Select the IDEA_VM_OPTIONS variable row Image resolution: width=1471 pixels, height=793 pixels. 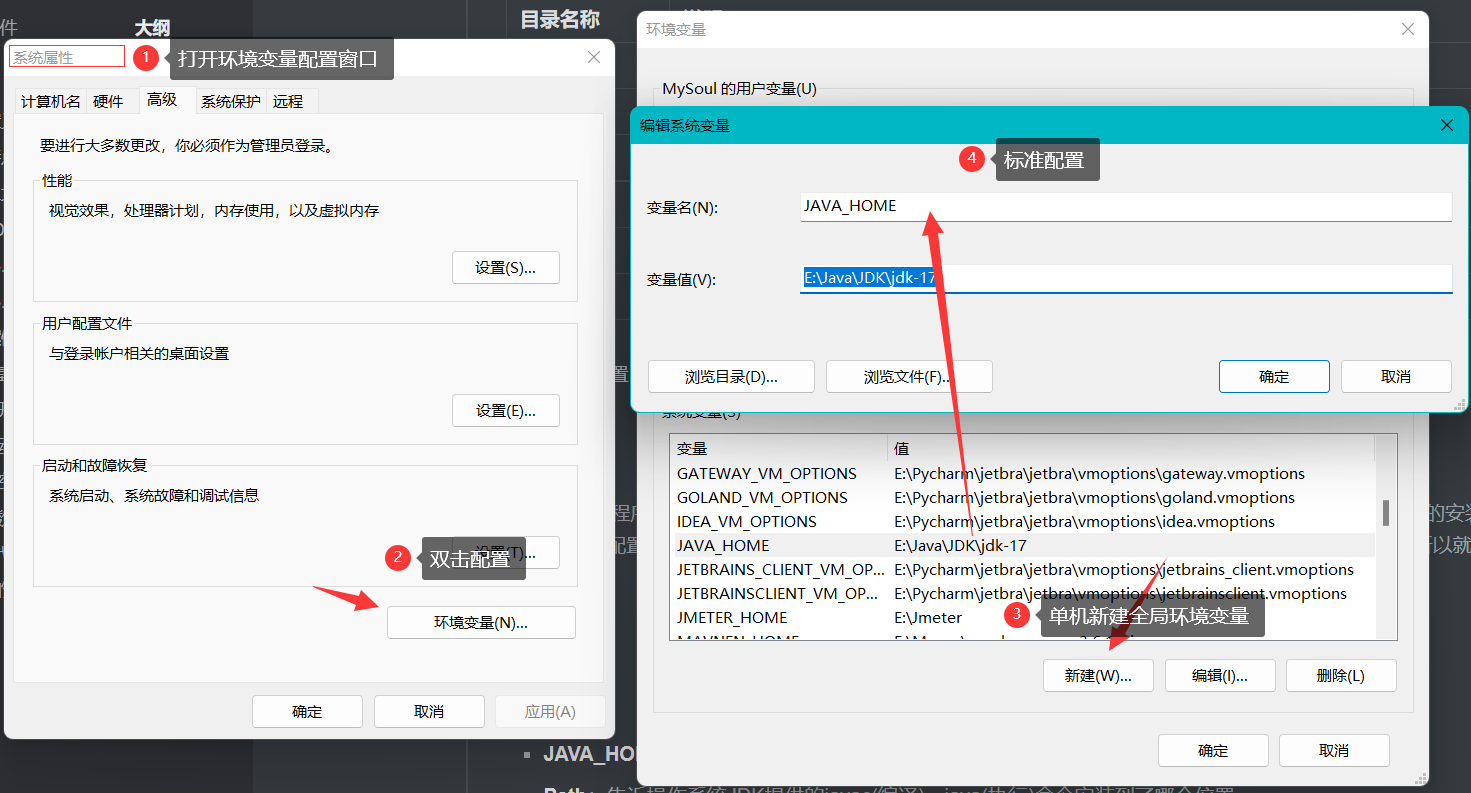(x=1023, y=521)
